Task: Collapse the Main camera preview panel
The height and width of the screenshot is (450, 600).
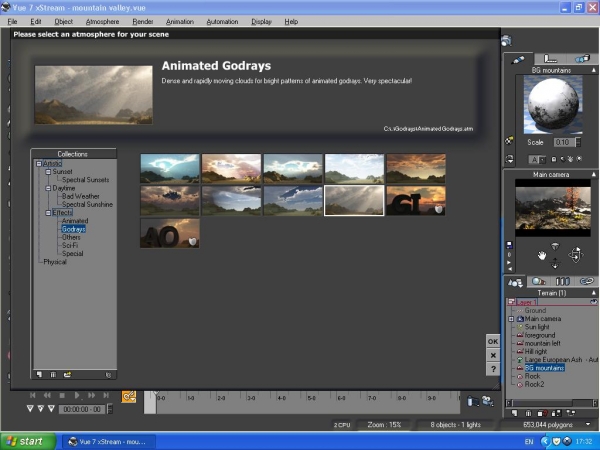Action: pos(594,174)
